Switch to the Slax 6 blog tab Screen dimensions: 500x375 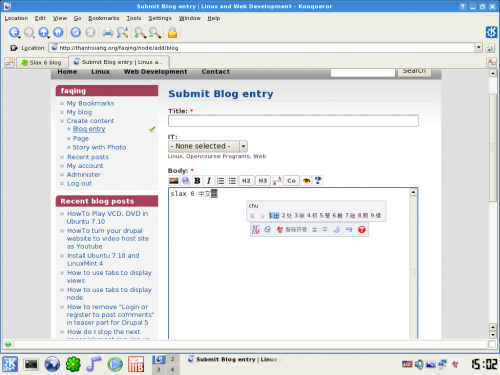tap(42, 62)
